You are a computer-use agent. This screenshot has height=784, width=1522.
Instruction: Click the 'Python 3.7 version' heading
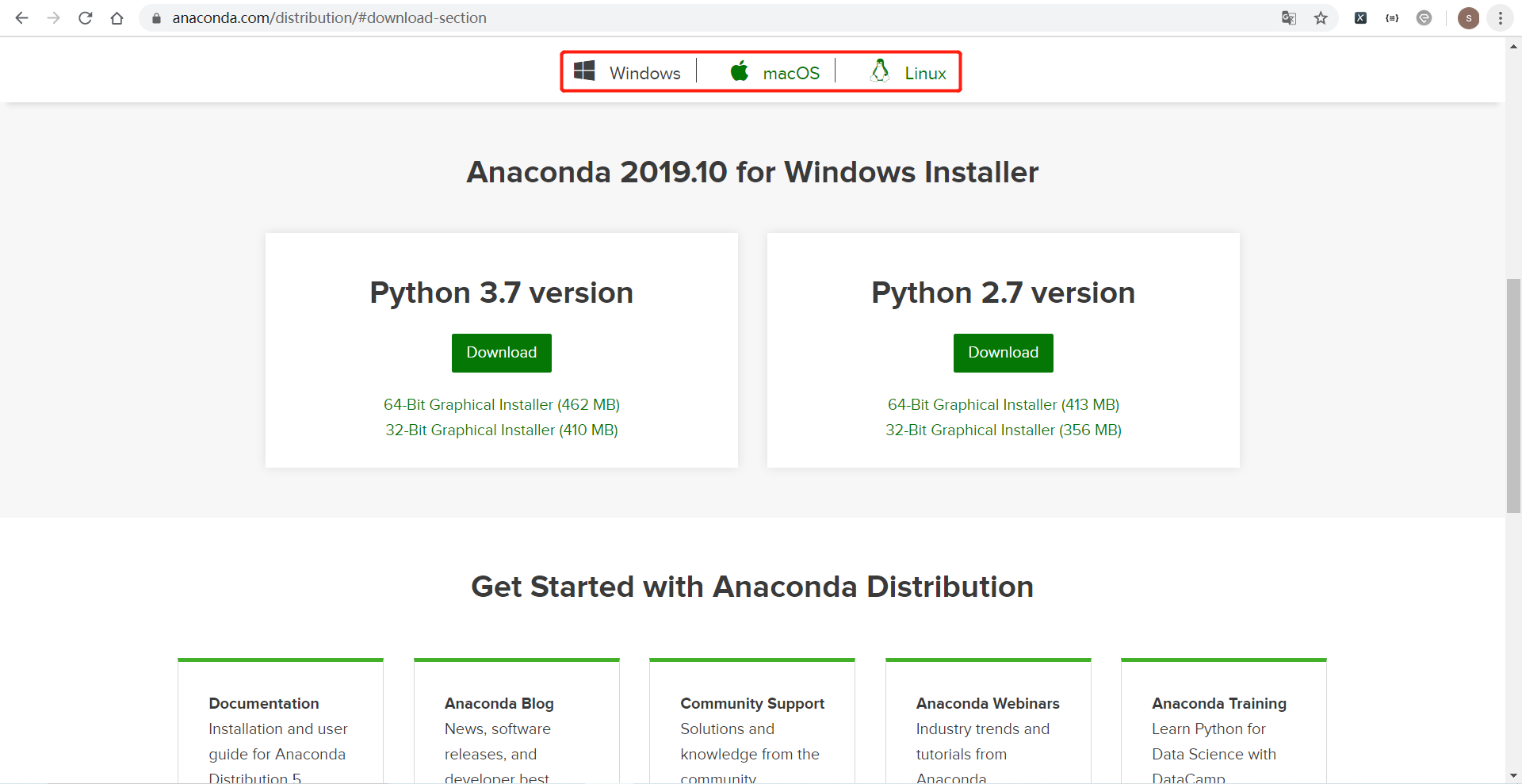pyautogui.click(x=502, y=293)
